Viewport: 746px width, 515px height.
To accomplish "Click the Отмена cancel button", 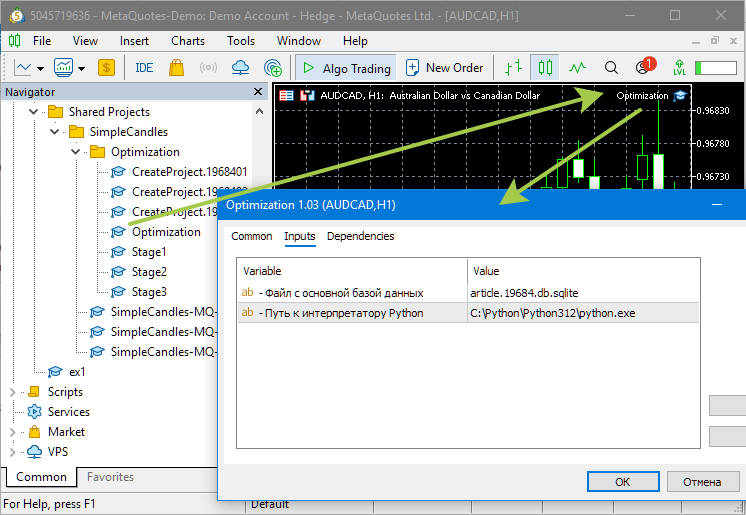I will (702, 482).
